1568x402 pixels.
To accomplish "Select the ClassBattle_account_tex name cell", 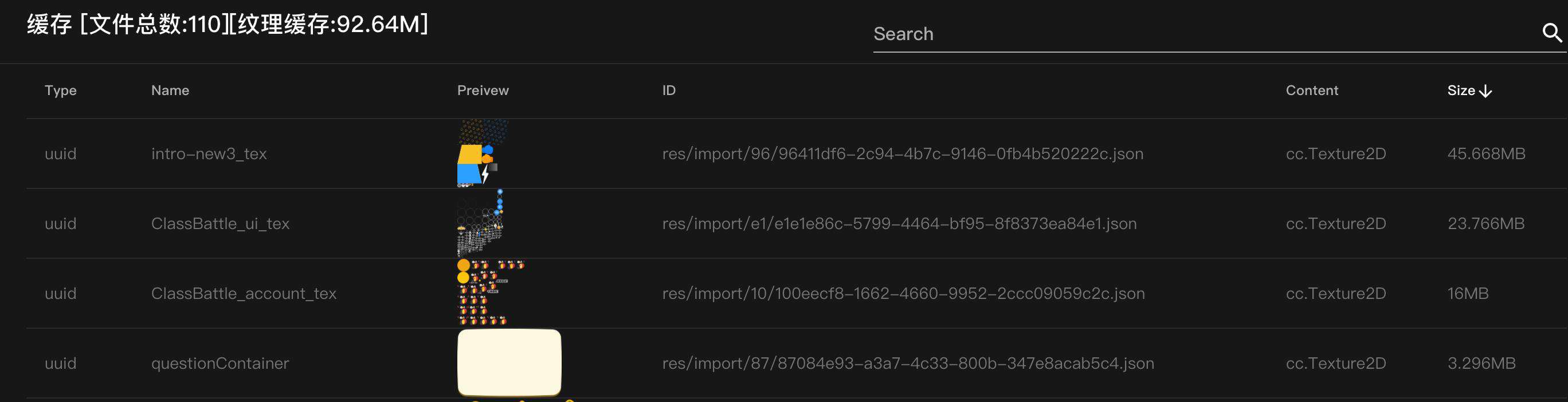I will 244,294.
